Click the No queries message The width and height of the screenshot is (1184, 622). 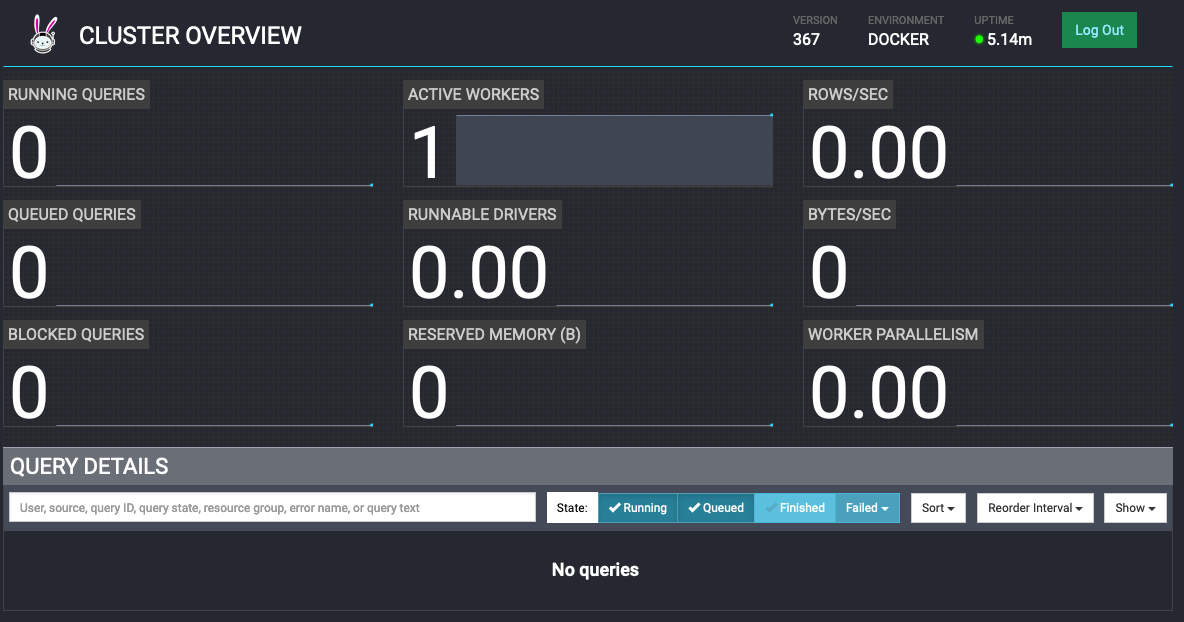point(595,570)
